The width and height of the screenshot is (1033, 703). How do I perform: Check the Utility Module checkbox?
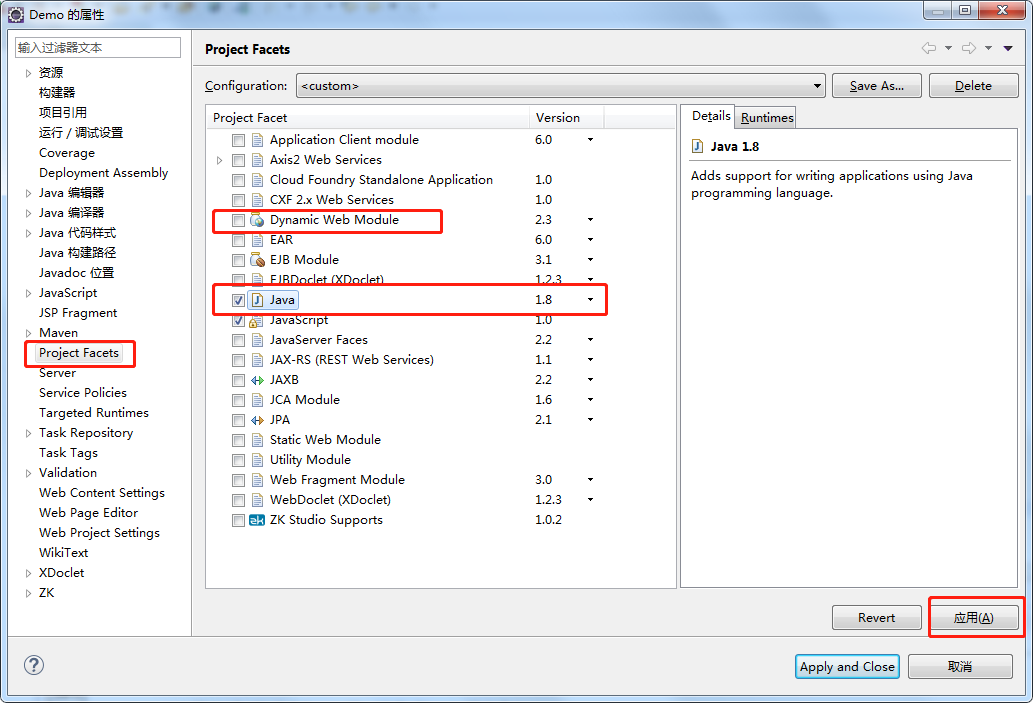click(x=238, y=461)
